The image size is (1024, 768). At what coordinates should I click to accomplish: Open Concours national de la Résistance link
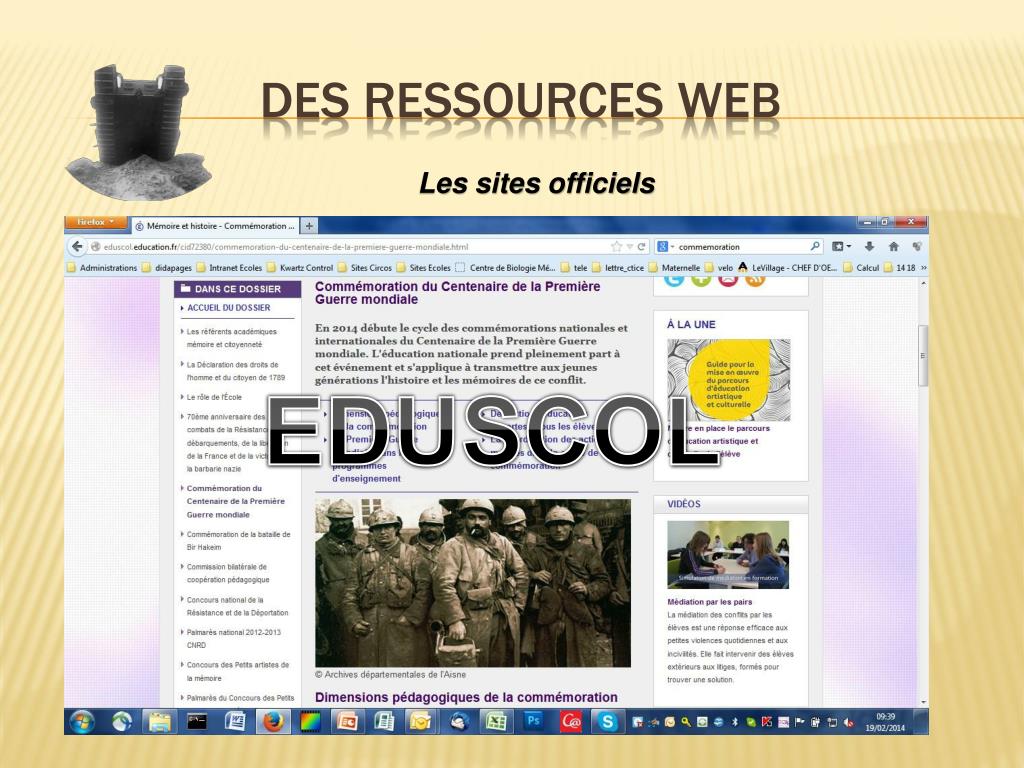pos(238,606)
